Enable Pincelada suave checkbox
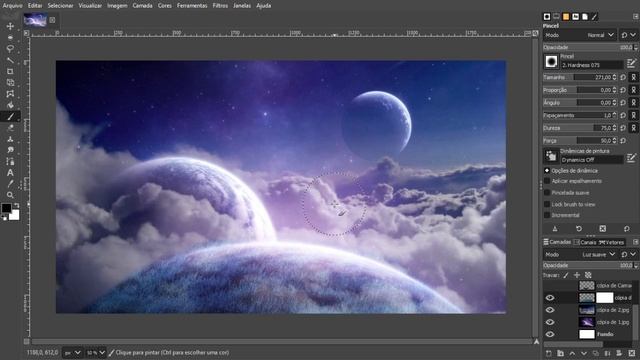640x360 pixels. (x=547, y=193)
